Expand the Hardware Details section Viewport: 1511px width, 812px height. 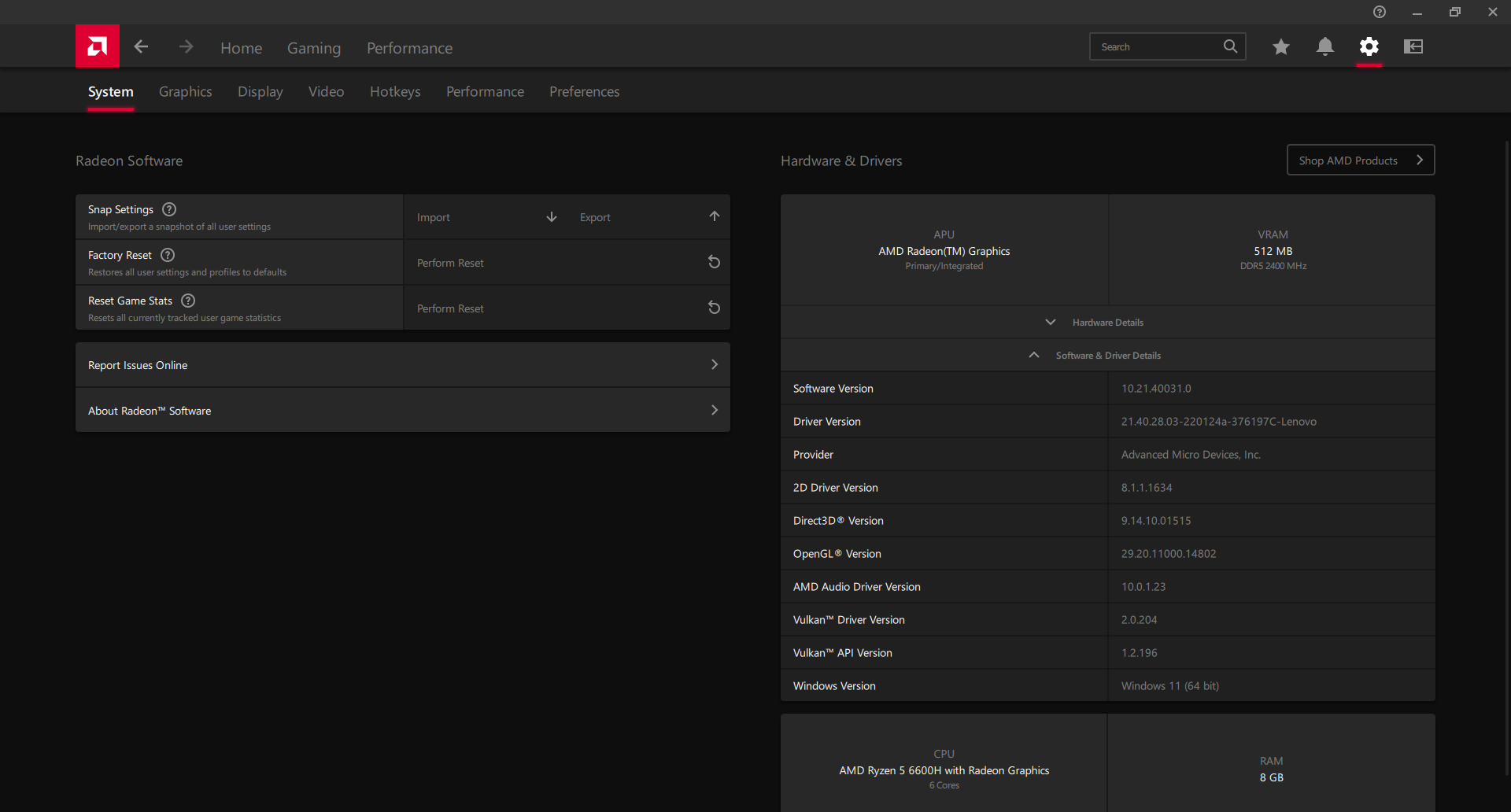coord(1107,323)
